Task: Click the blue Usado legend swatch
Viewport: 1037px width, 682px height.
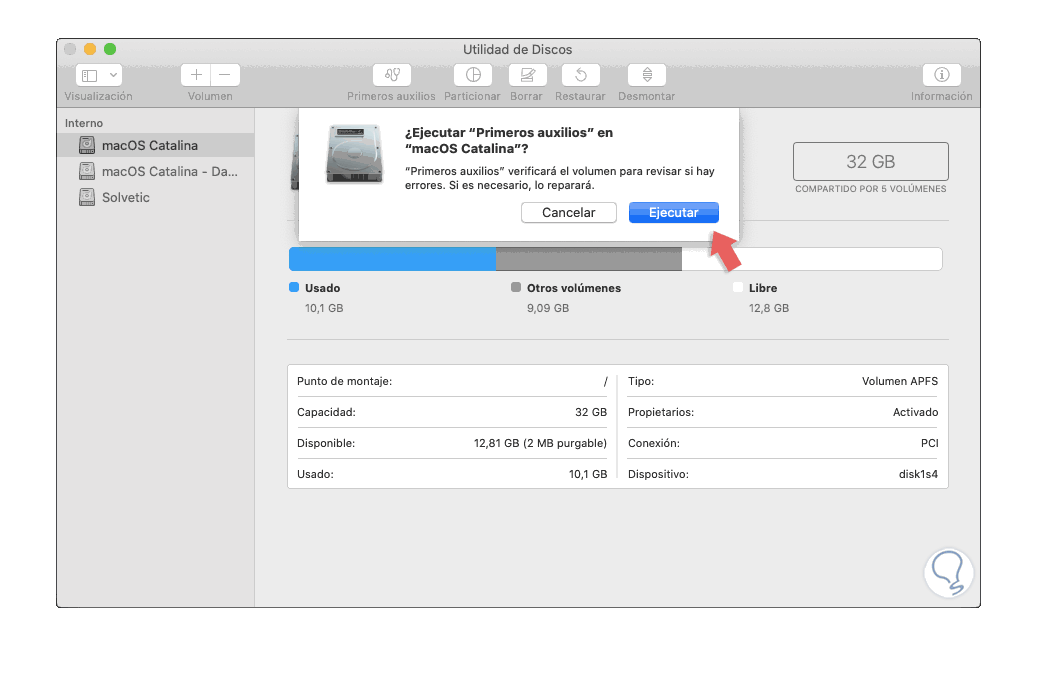Action: 294,287
